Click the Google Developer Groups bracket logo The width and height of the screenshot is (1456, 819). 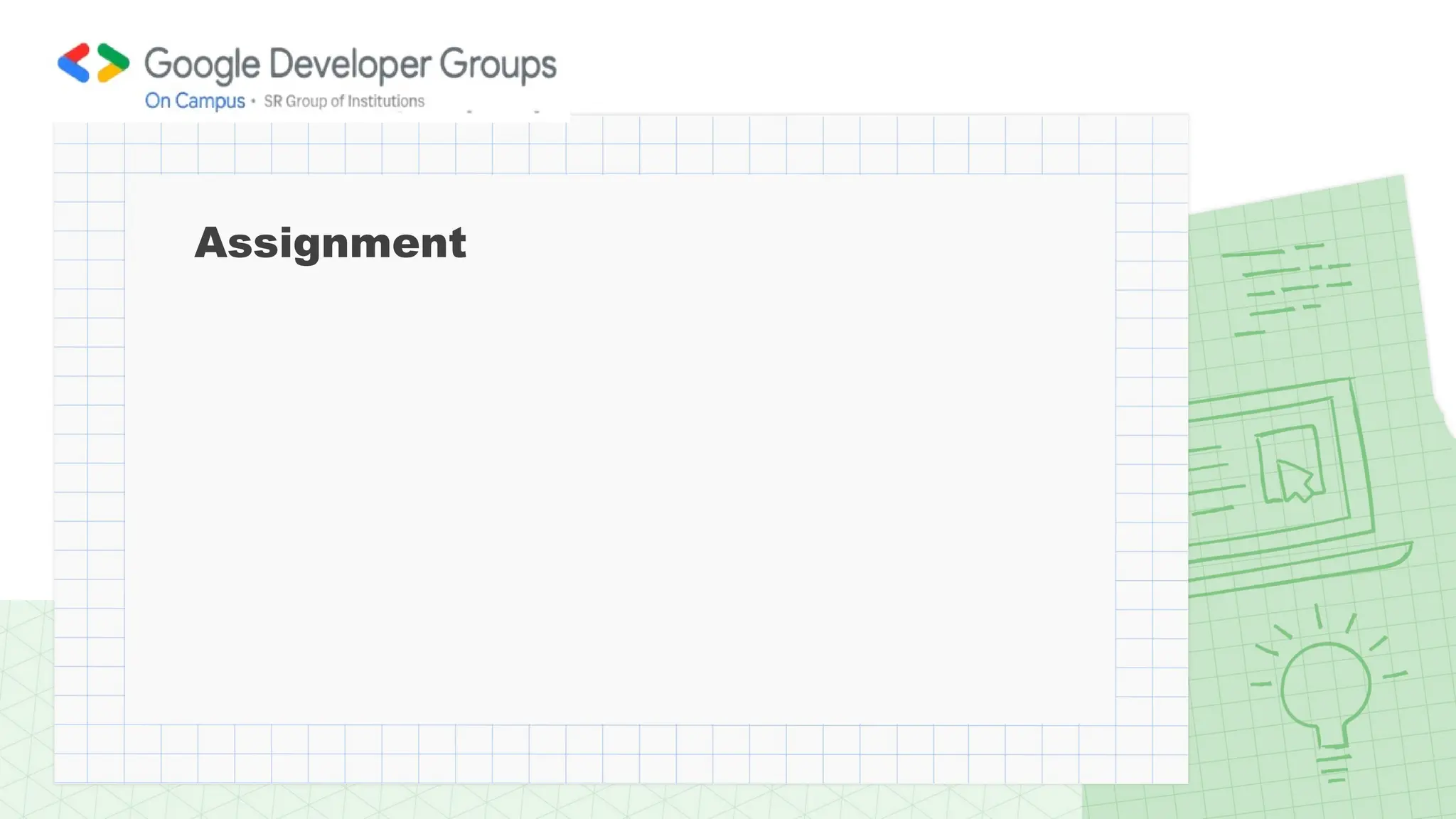coord(93,63)
